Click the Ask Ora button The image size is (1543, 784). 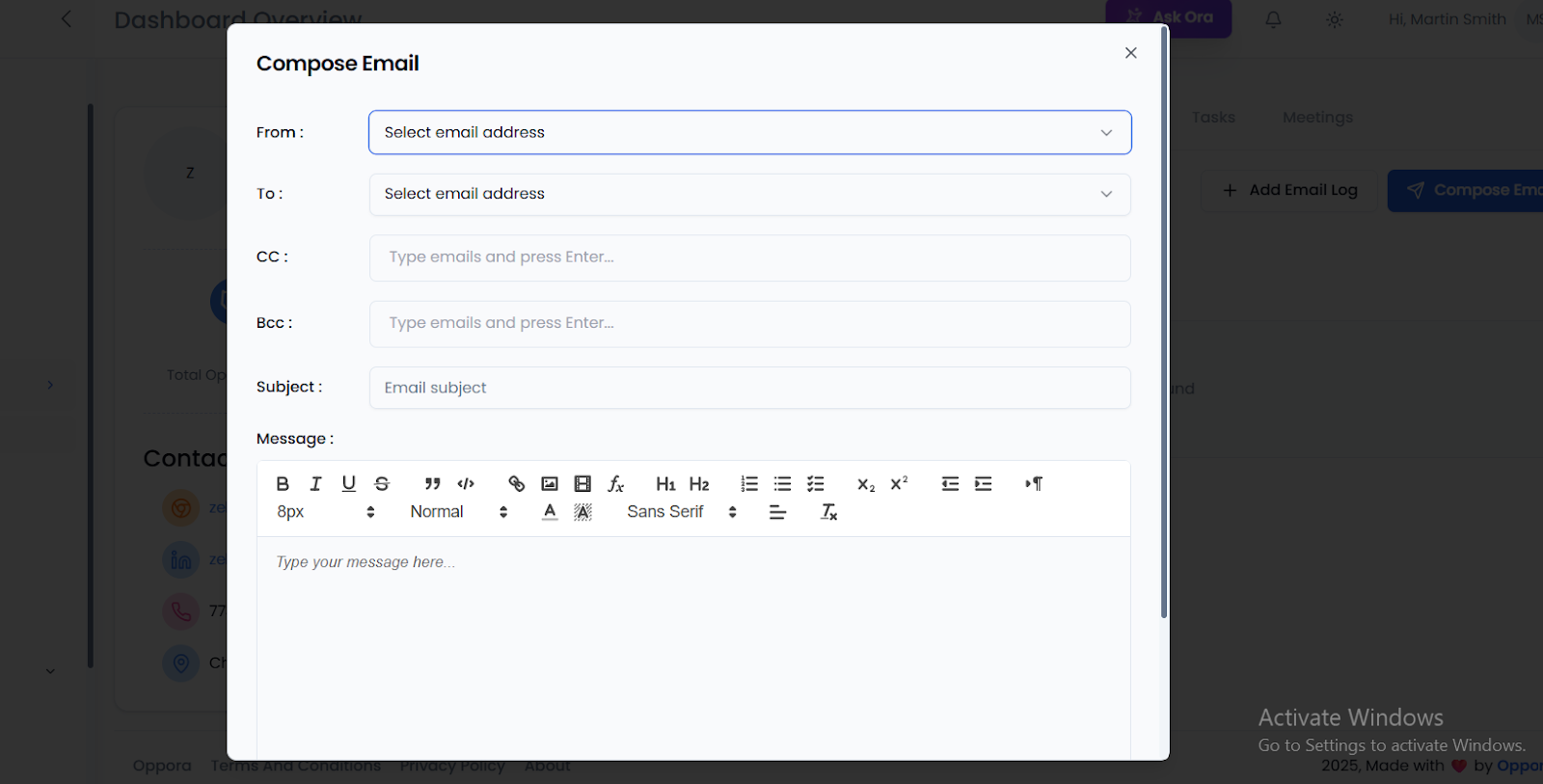point(1168,17)
